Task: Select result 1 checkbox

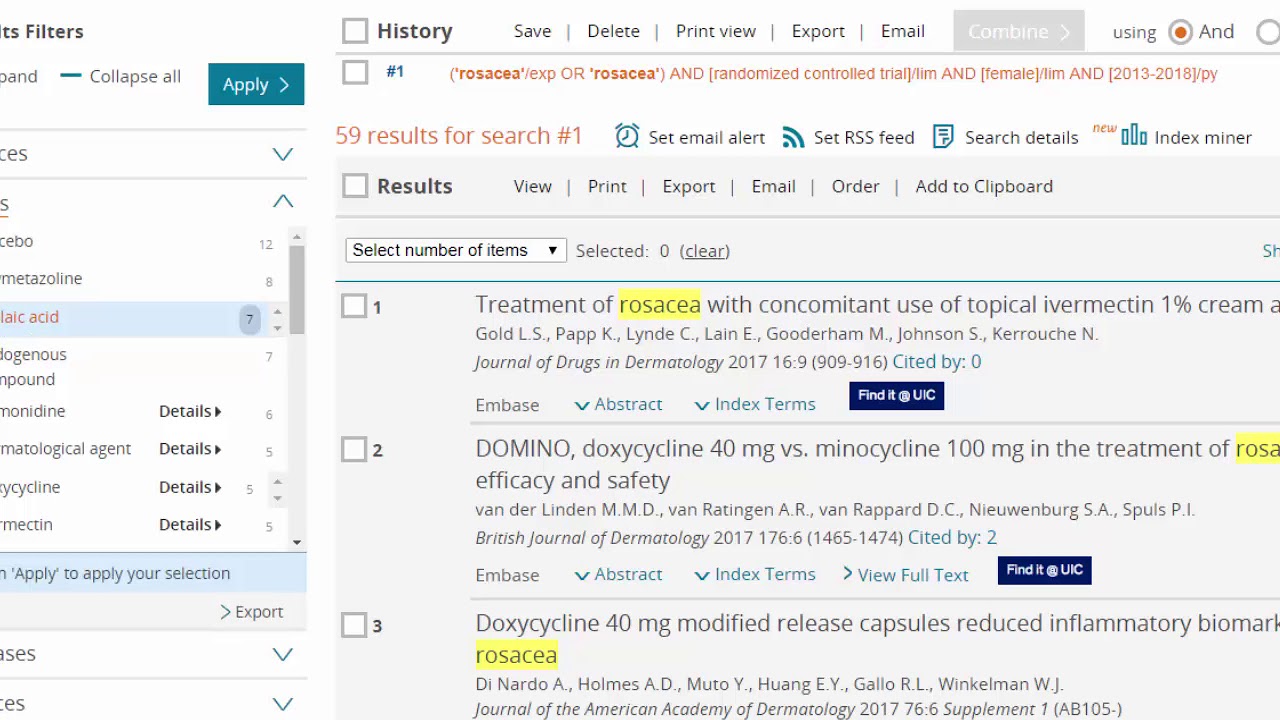Action: click(x=354, y=306)
